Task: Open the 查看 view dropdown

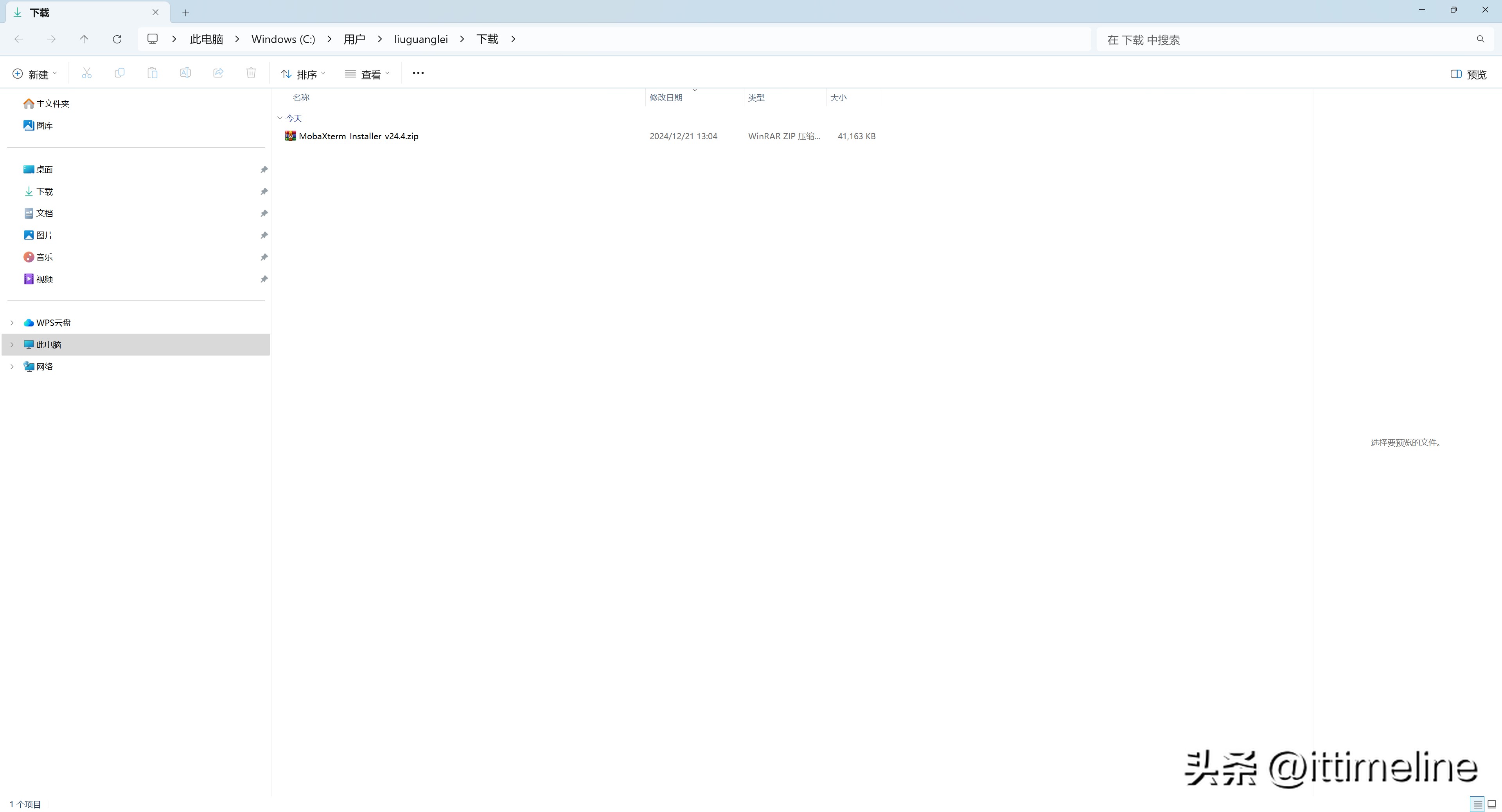Action: click(367, 74)
